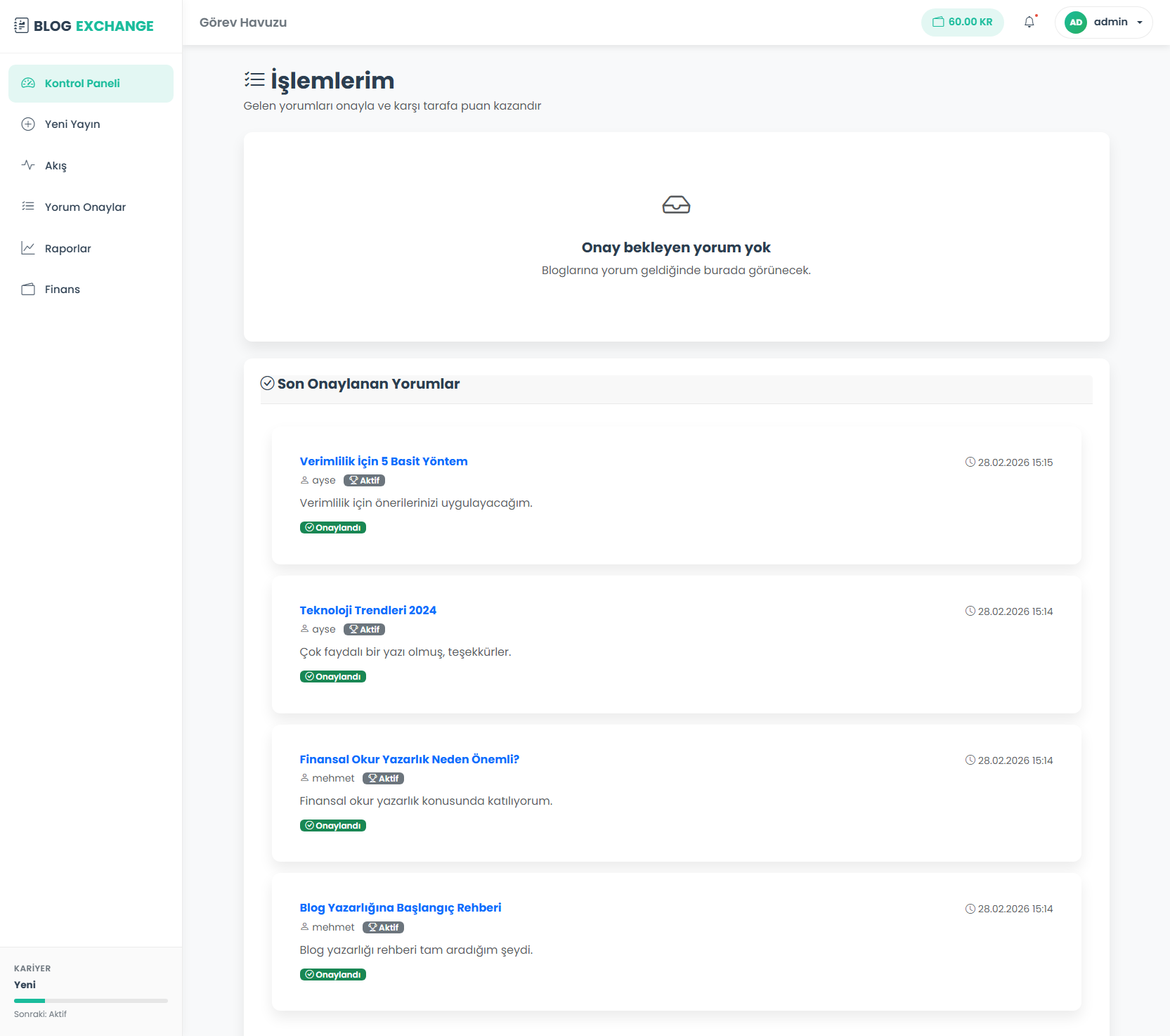Open the 60.00 KR balance badge
The height and width of the screenshot is (1036, 1170).
[962, 22]
